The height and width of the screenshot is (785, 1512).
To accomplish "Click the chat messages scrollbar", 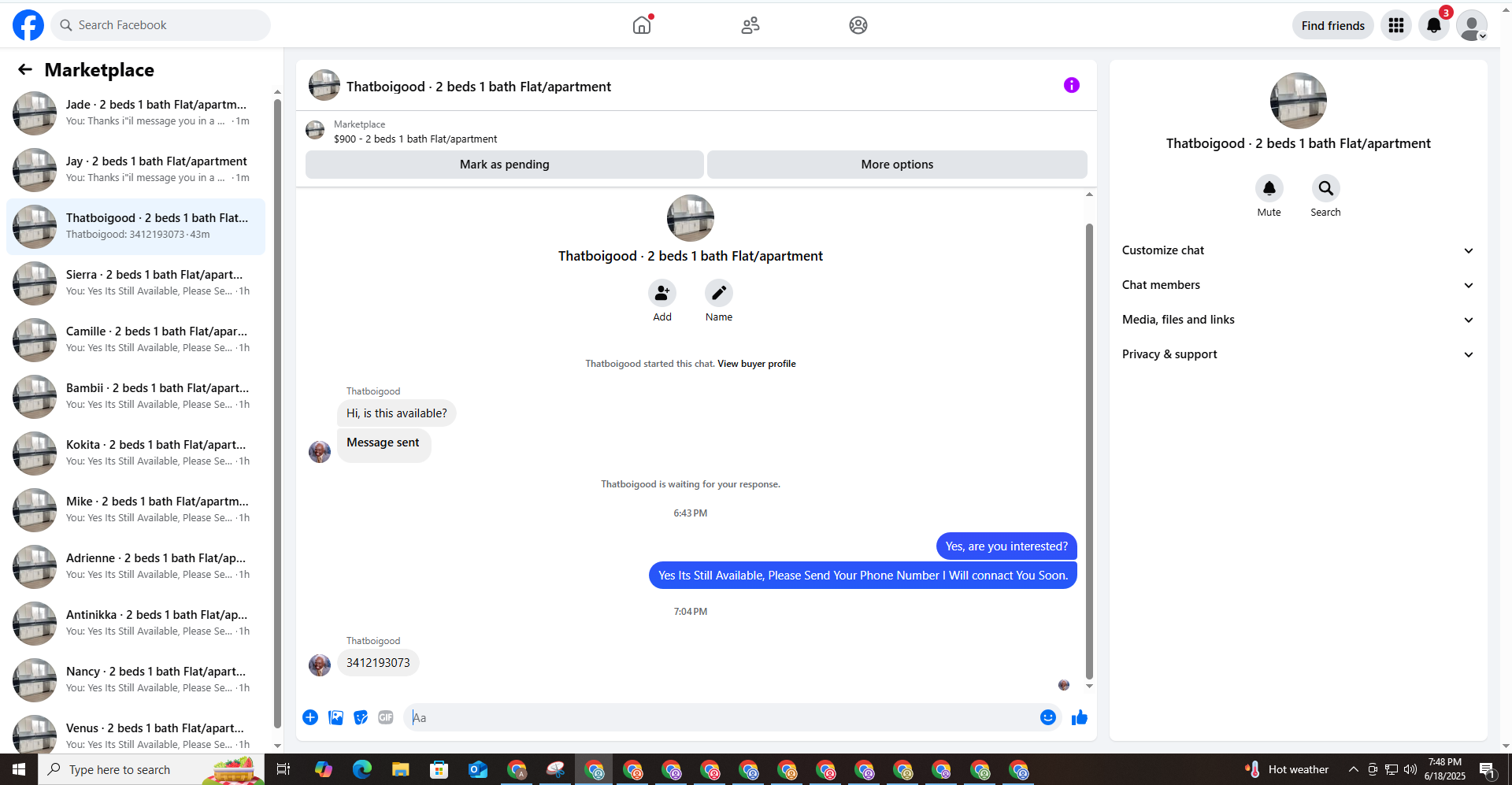I will 1089,450.
